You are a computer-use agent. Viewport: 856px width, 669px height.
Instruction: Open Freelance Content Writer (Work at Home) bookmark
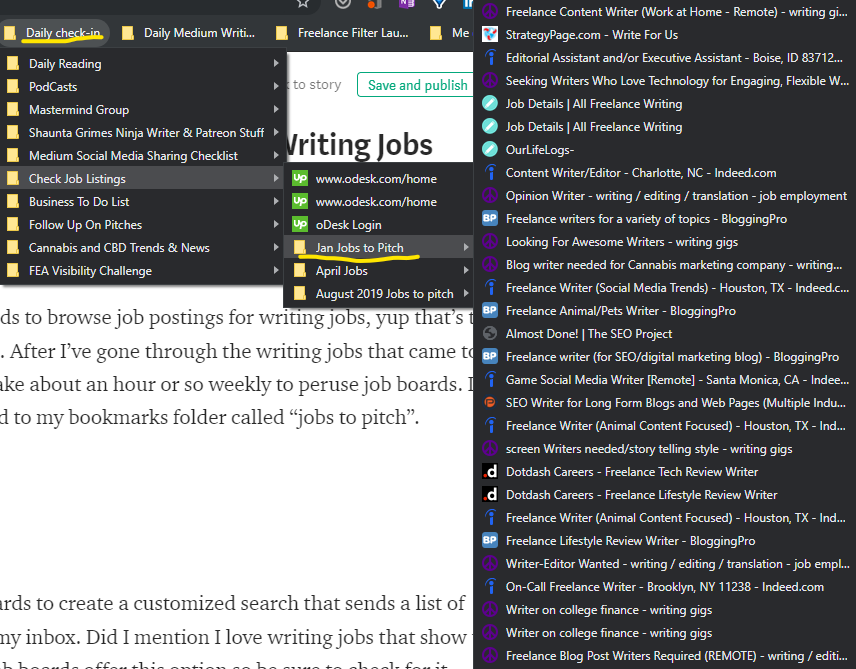[665, 12]
